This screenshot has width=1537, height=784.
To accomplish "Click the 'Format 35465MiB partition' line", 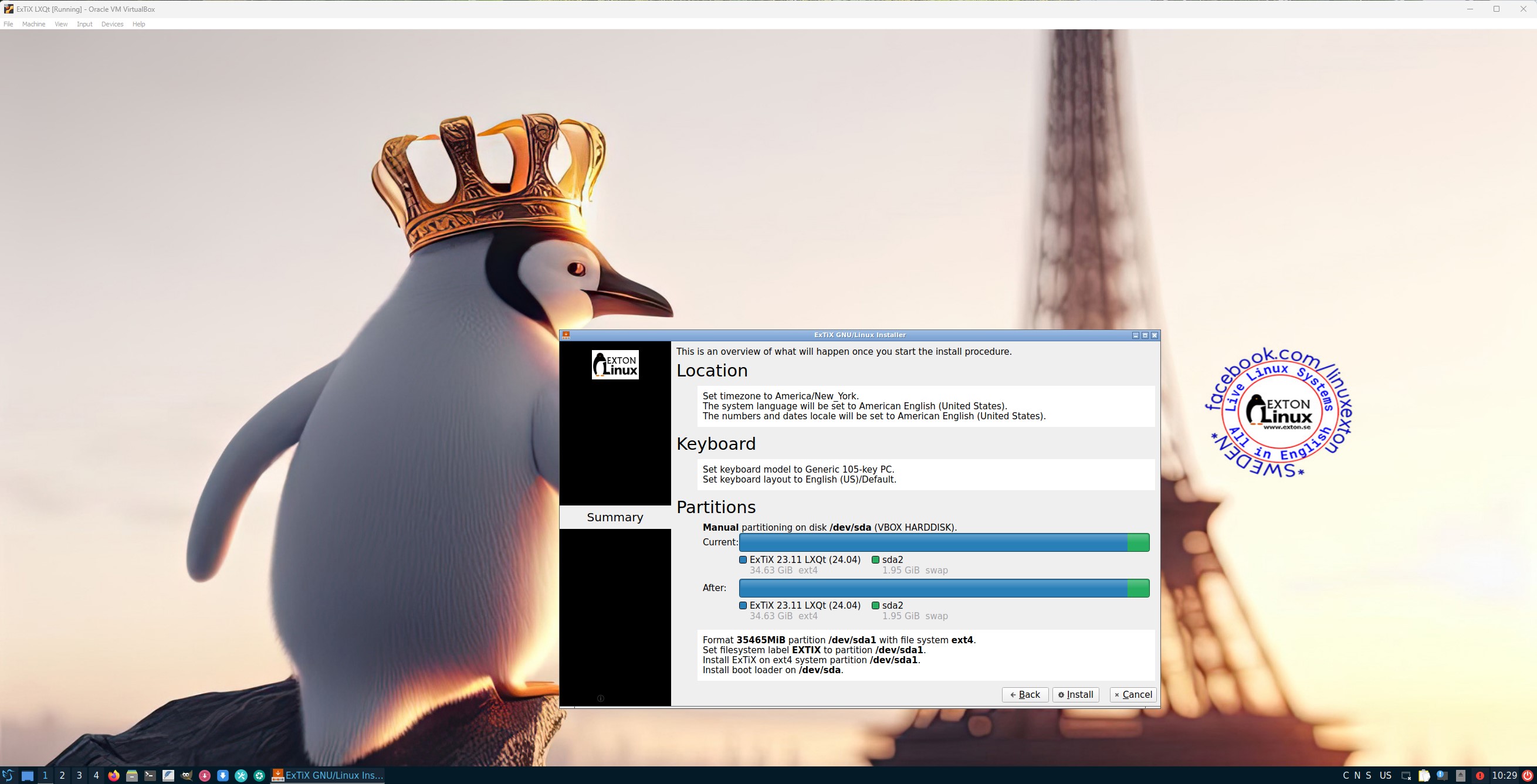I will pos(839,640).
